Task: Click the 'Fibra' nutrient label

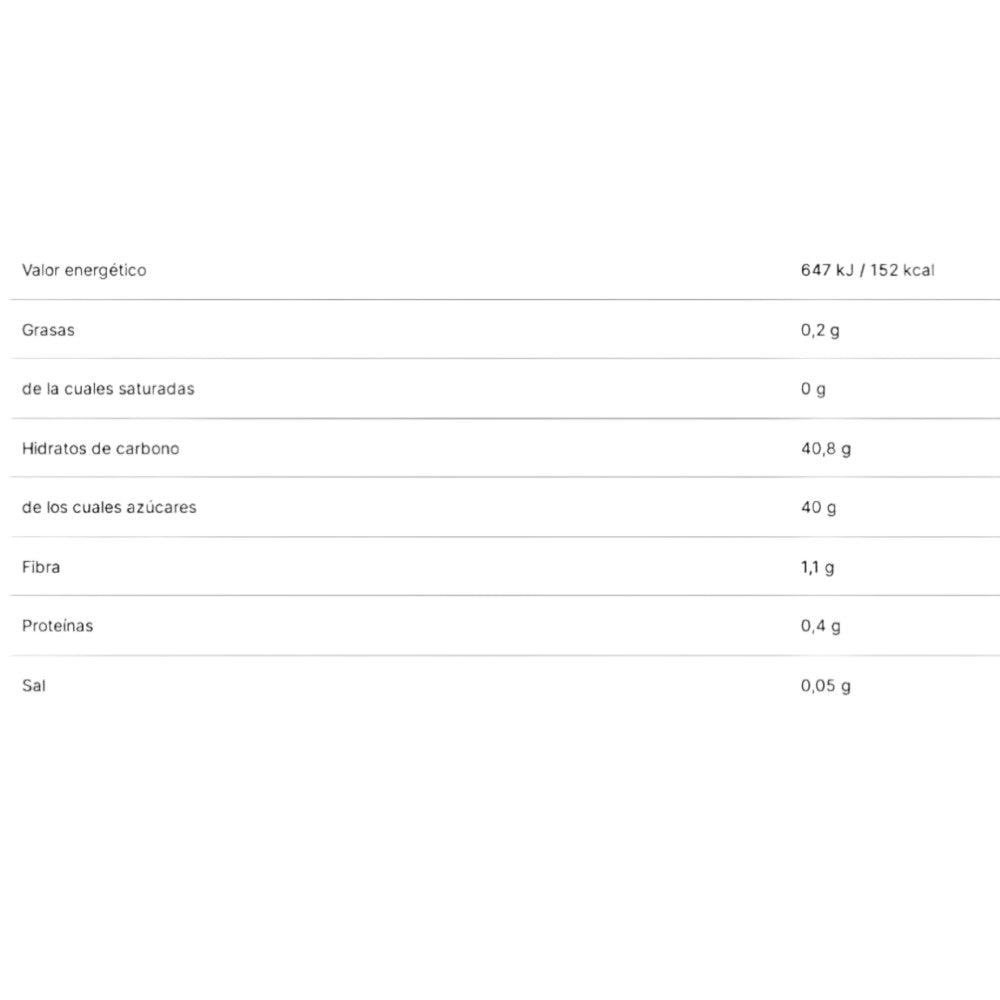Action: click(x=41, y=567)
